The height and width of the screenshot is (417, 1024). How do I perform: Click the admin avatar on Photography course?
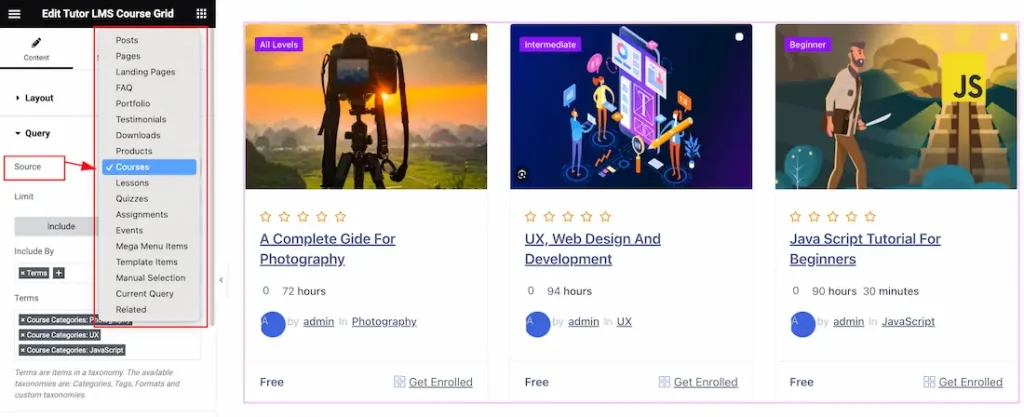point(273,324)
